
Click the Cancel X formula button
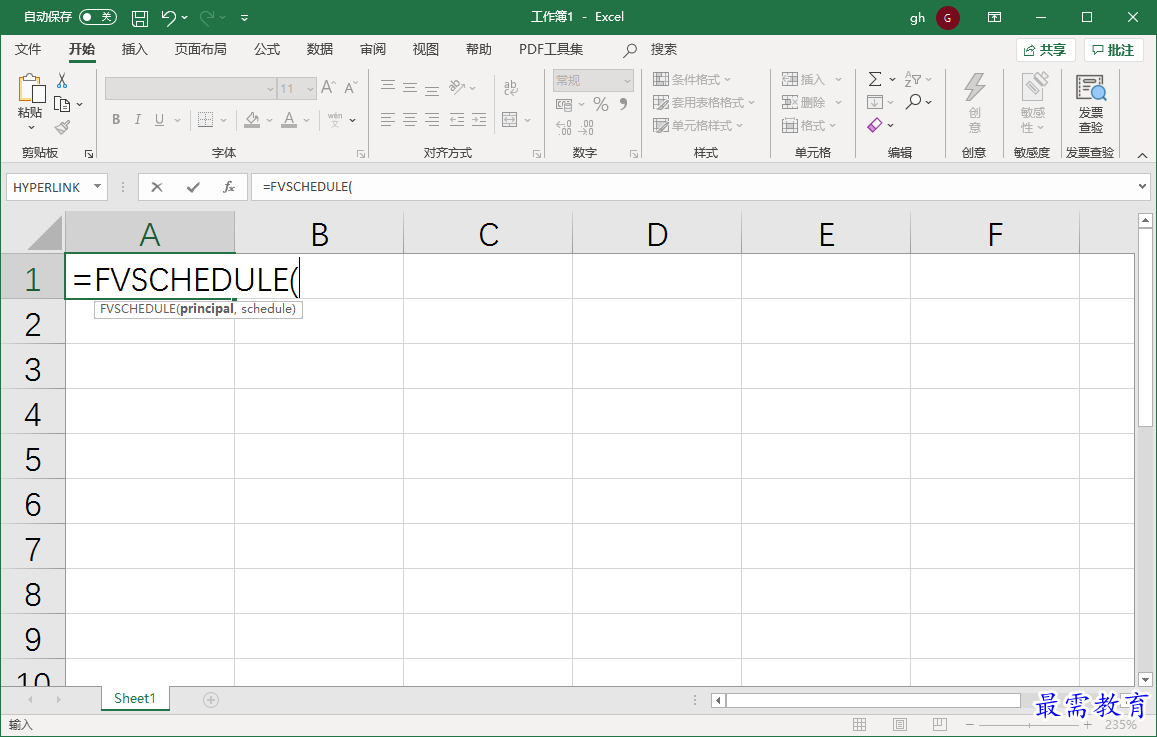pos(157,187)
